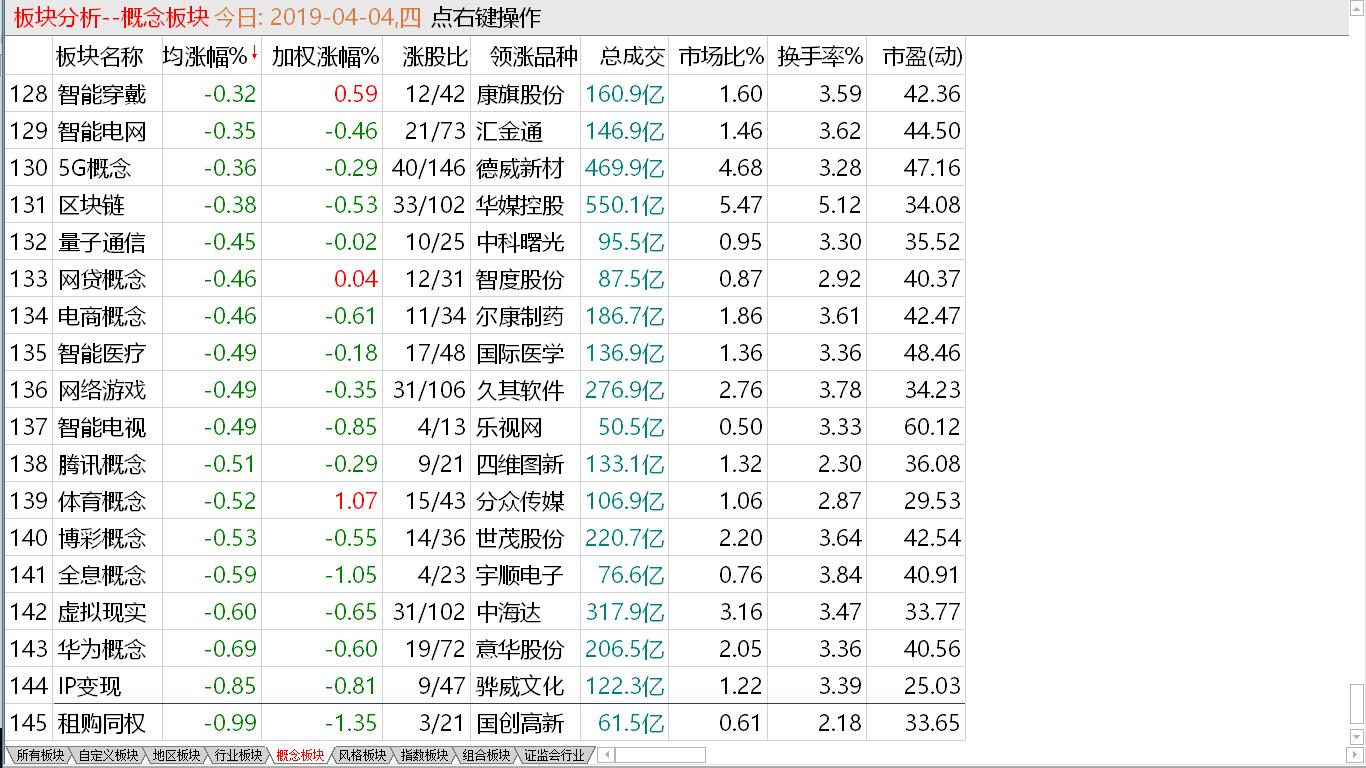Click the 领涨品种 column header
The image size is (1366, 768).
point(534,56)
